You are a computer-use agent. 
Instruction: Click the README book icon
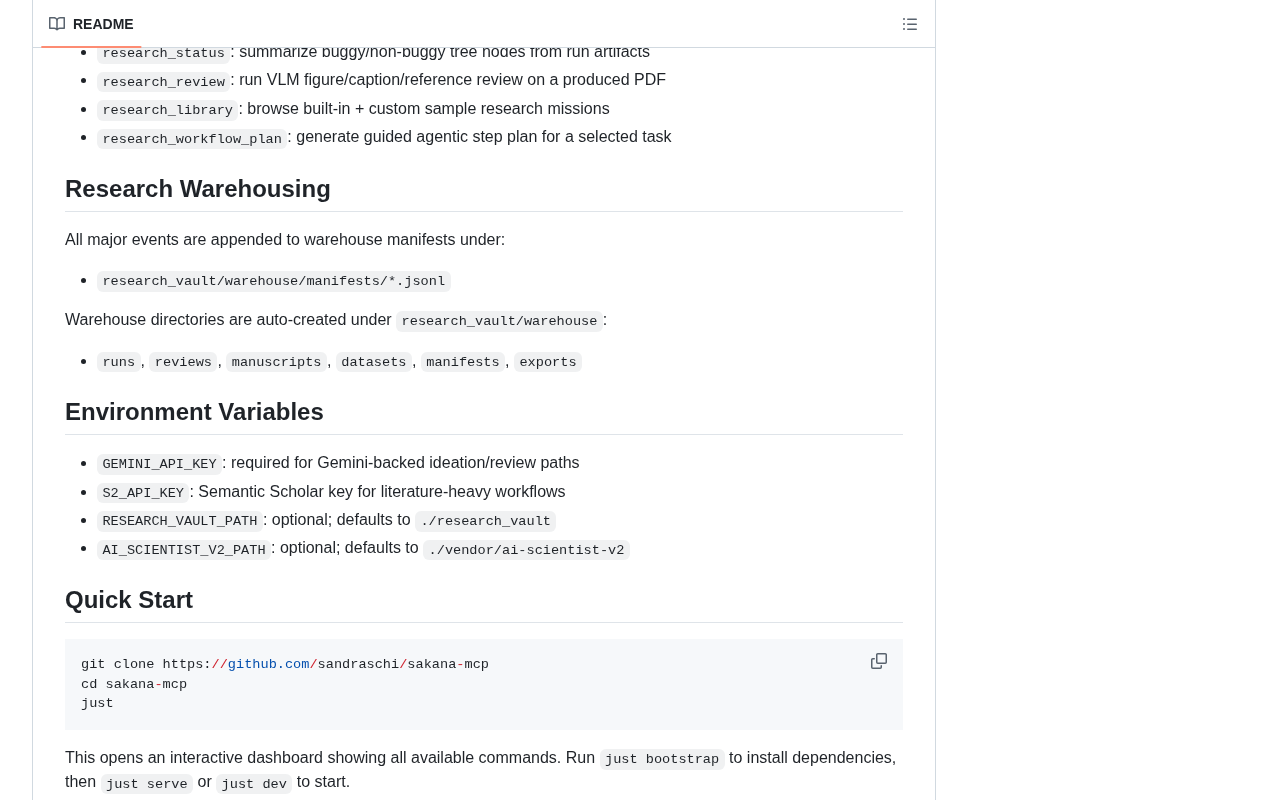point(57,24)
